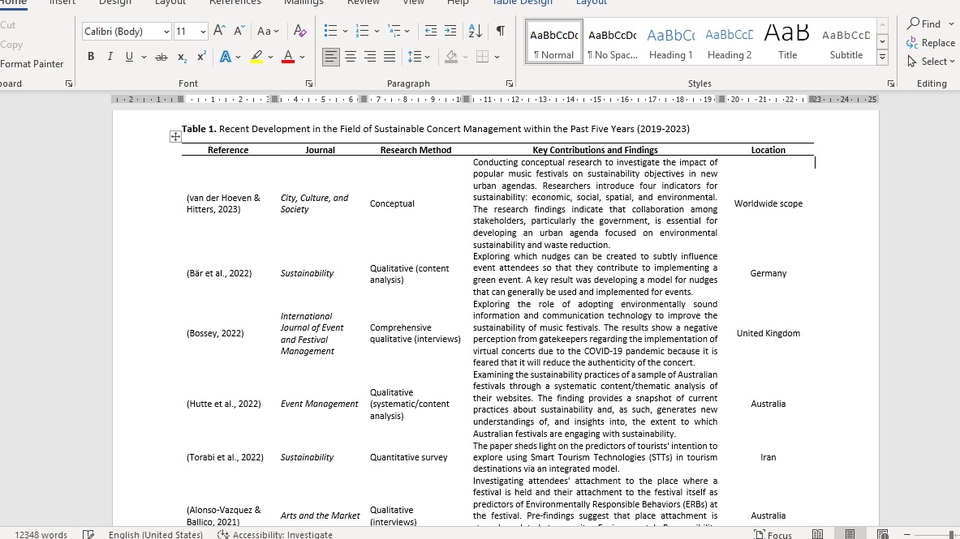Open the Table Design tab
The width and height of the screenshot is (960, 539).
[x=522, y=3]
